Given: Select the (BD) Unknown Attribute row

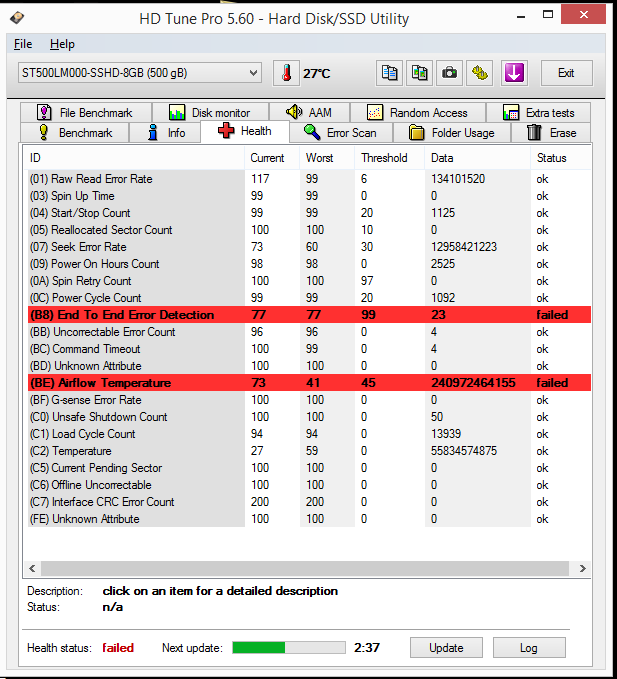Looking at the screenshot, I should tap(309, 366).
